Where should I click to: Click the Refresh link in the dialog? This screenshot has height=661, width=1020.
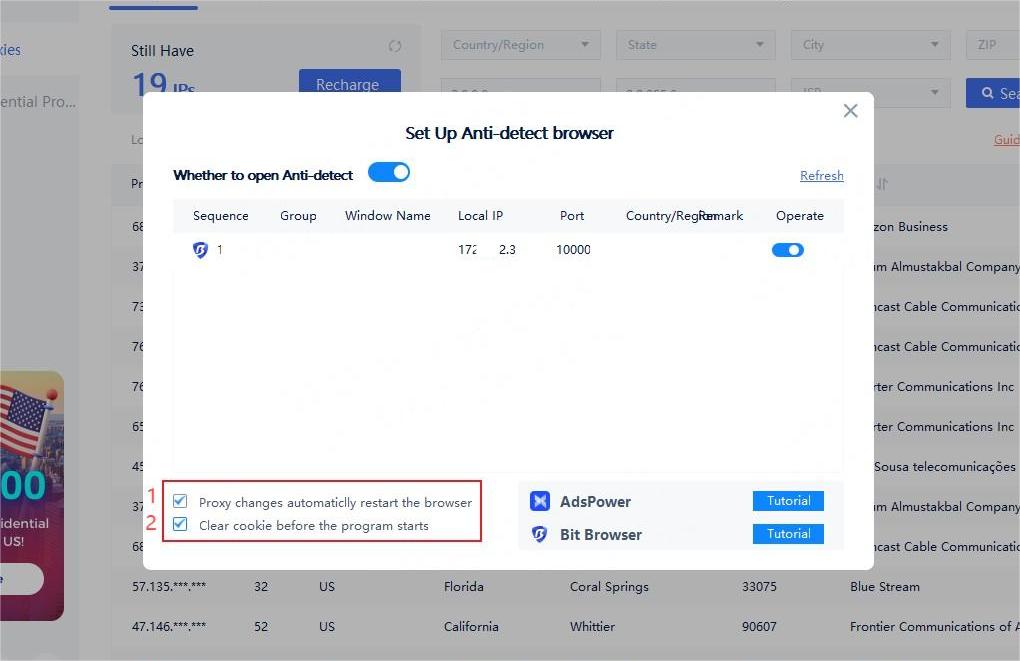(x=821, y=176)
